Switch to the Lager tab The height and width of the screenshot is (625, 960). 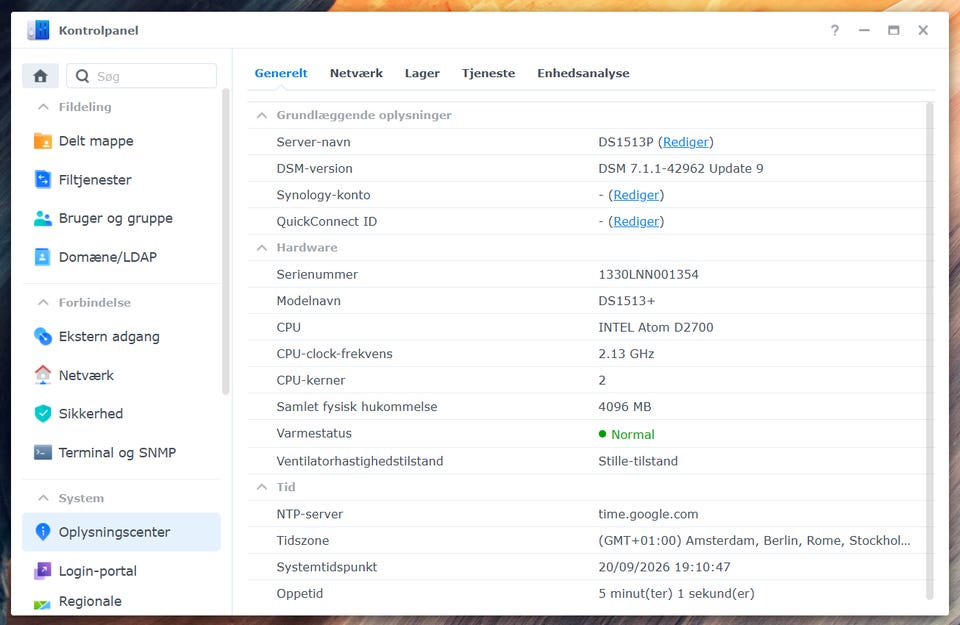click(422, 73)
